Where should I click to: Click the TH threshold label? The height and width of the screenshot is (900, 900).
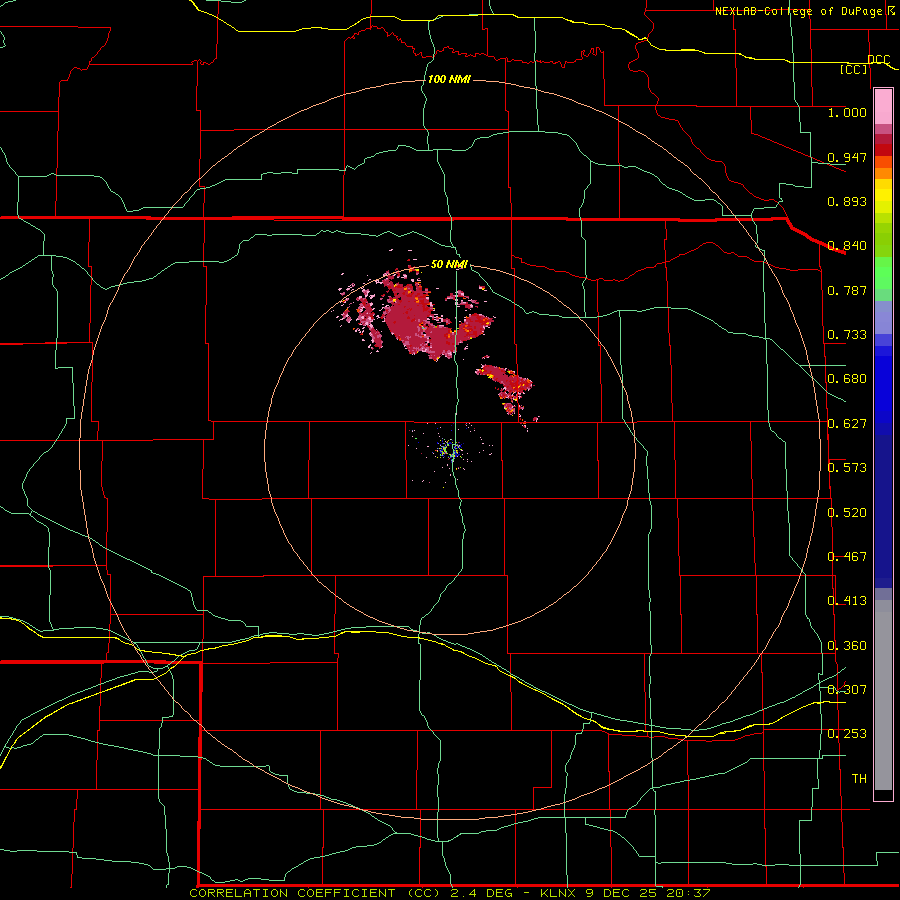click(859, 779)
